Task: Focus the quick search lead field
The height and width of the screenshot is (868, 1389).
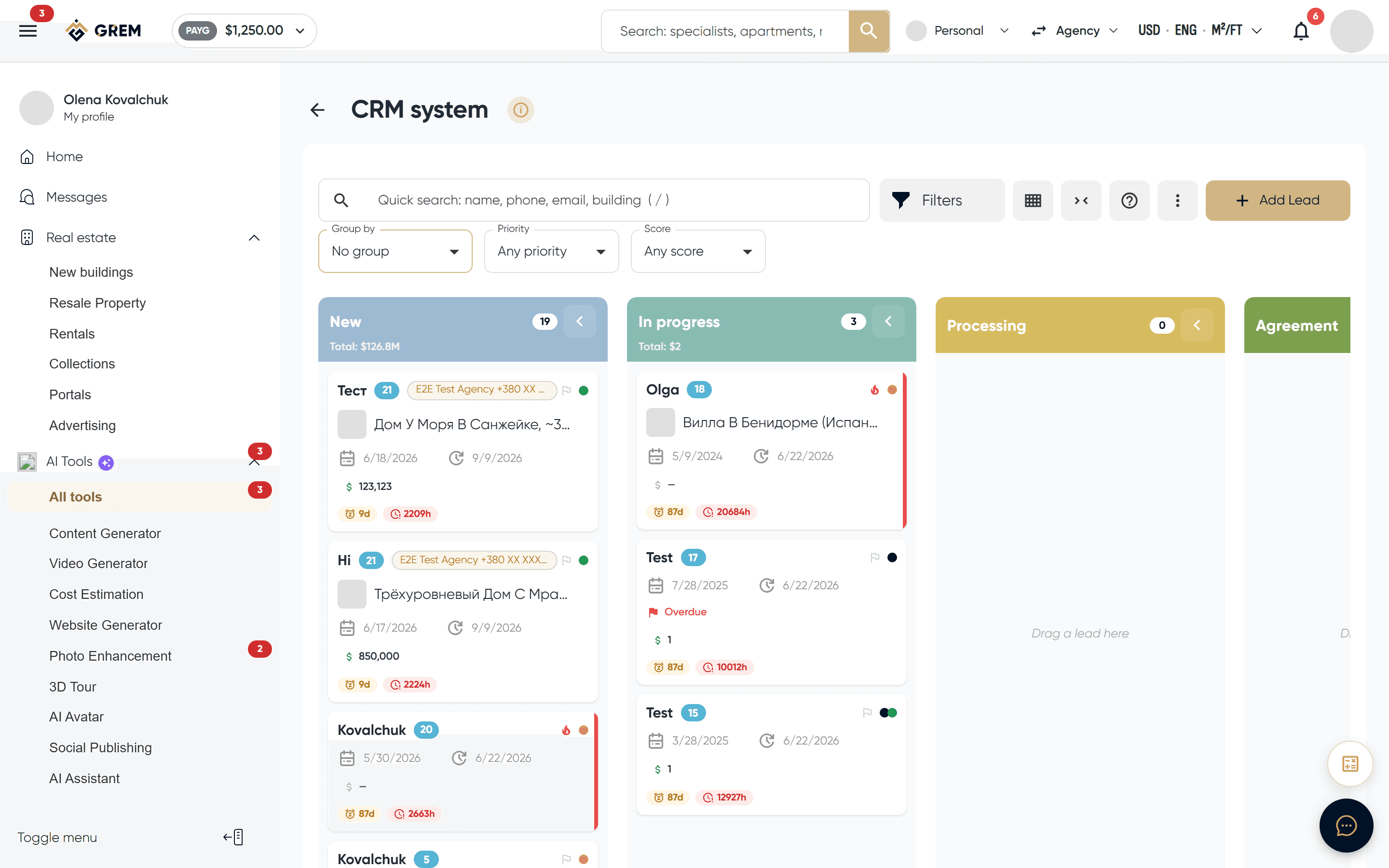Action: click(x=594, y=200)
